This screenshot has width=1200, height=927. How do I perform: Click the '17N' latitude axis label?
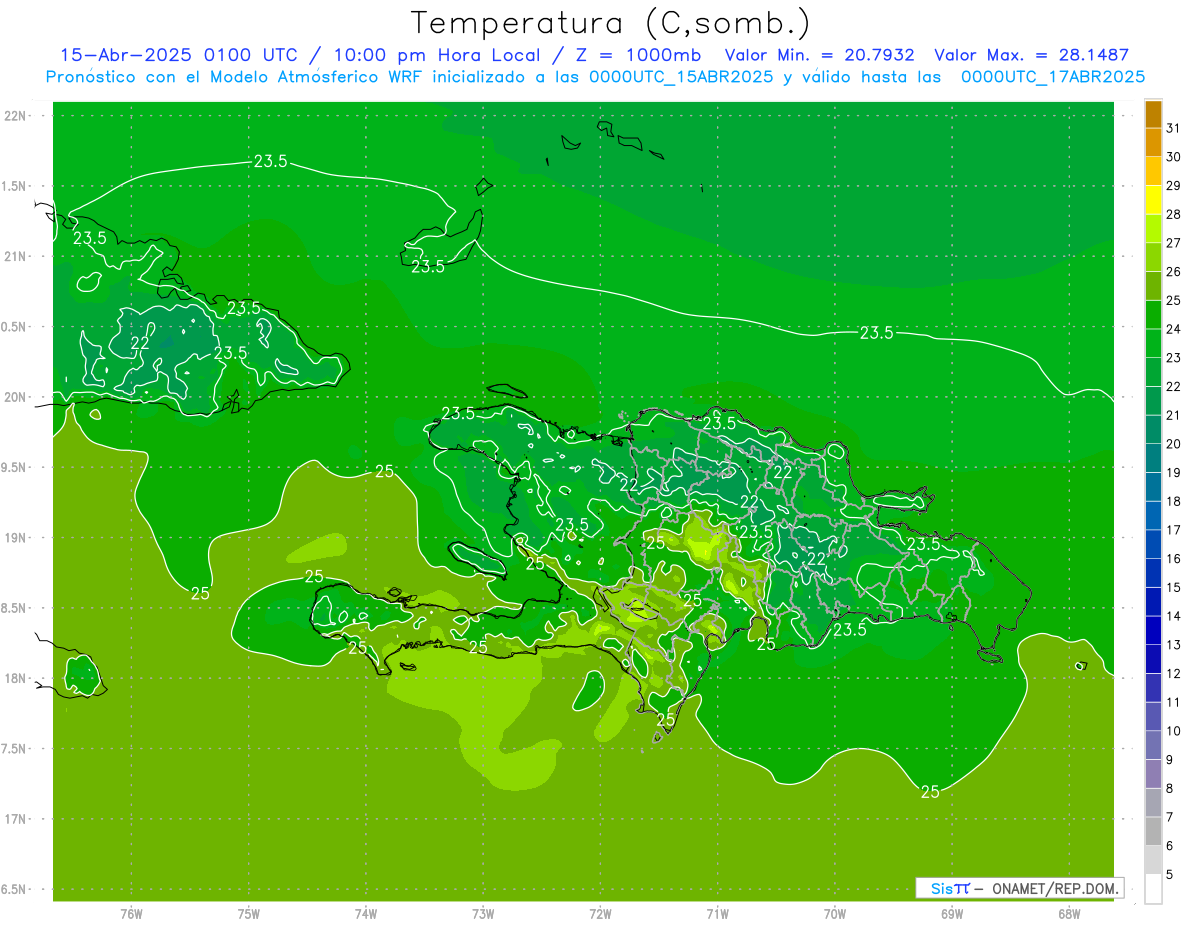pyautogui.click(x=15, y=820)
